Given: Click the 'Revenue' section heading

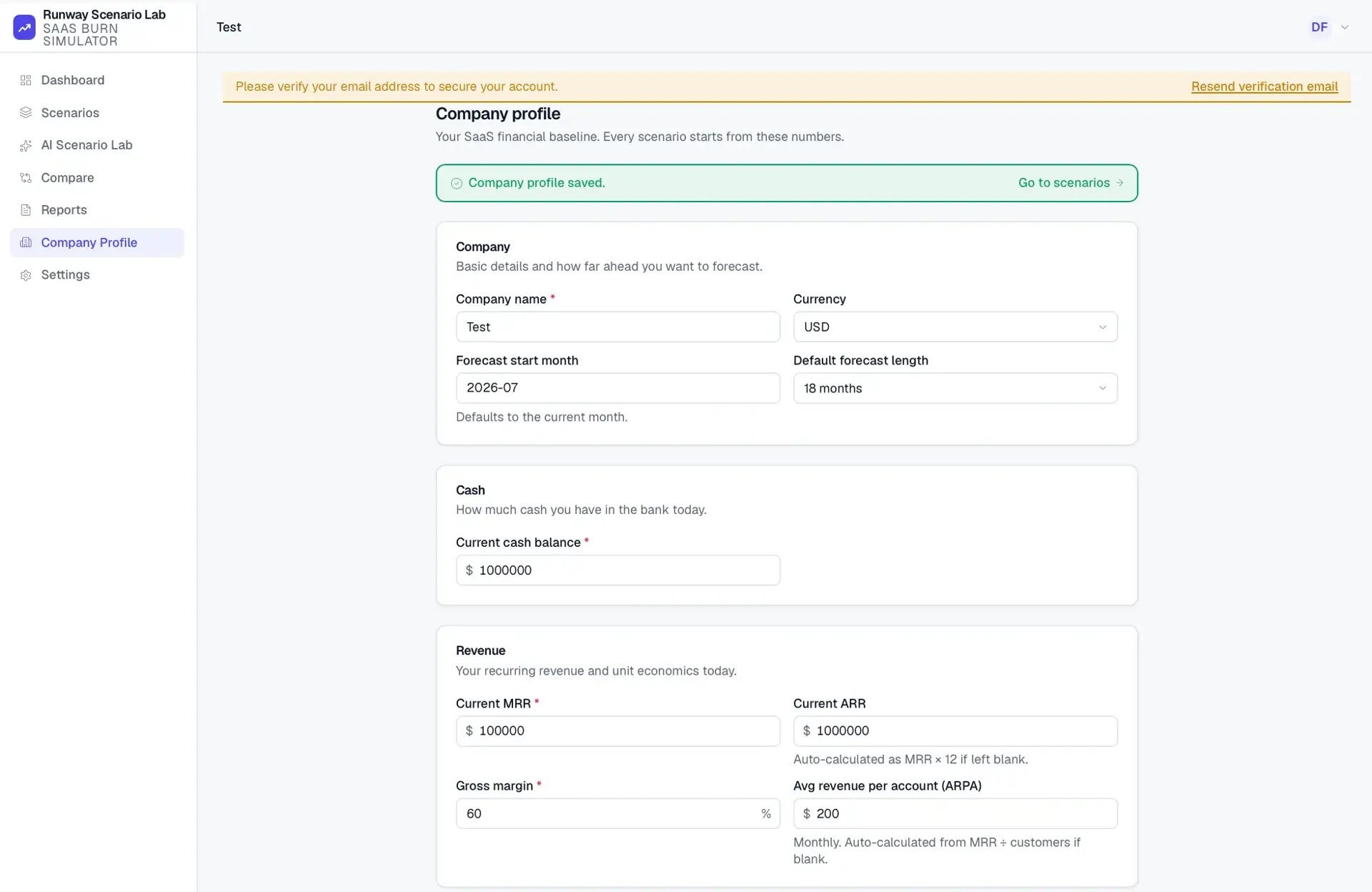Looking at the screenshot, I should point(480,650).
